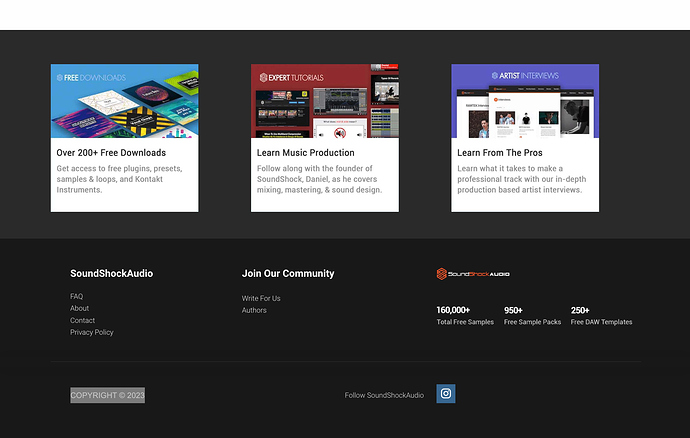Screen dimensions: 690x438
Task: Open the FAQ footer link
Action: 77,297
